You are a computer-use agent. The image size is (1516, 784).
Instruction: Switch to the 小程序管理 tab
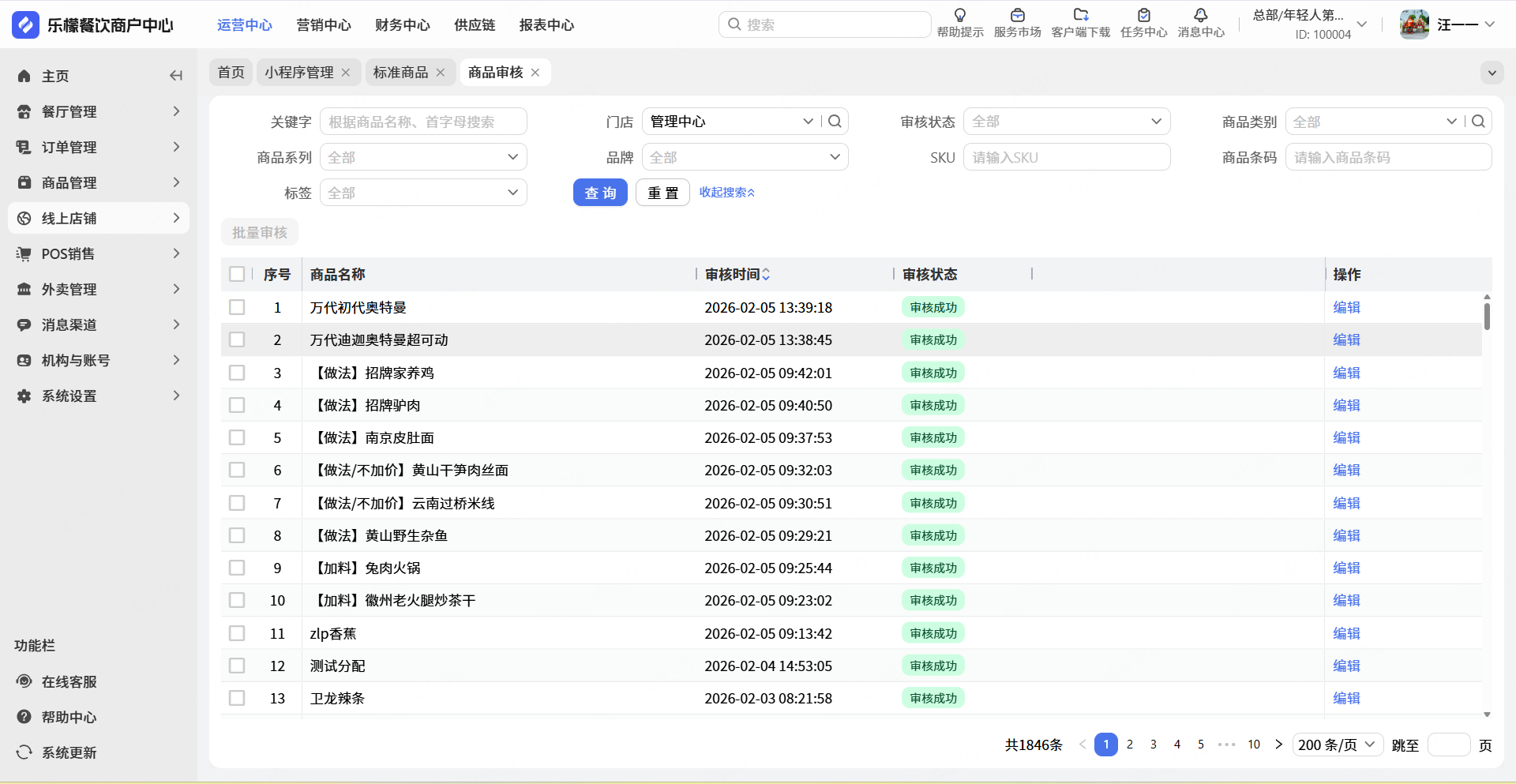coord(298,73)
